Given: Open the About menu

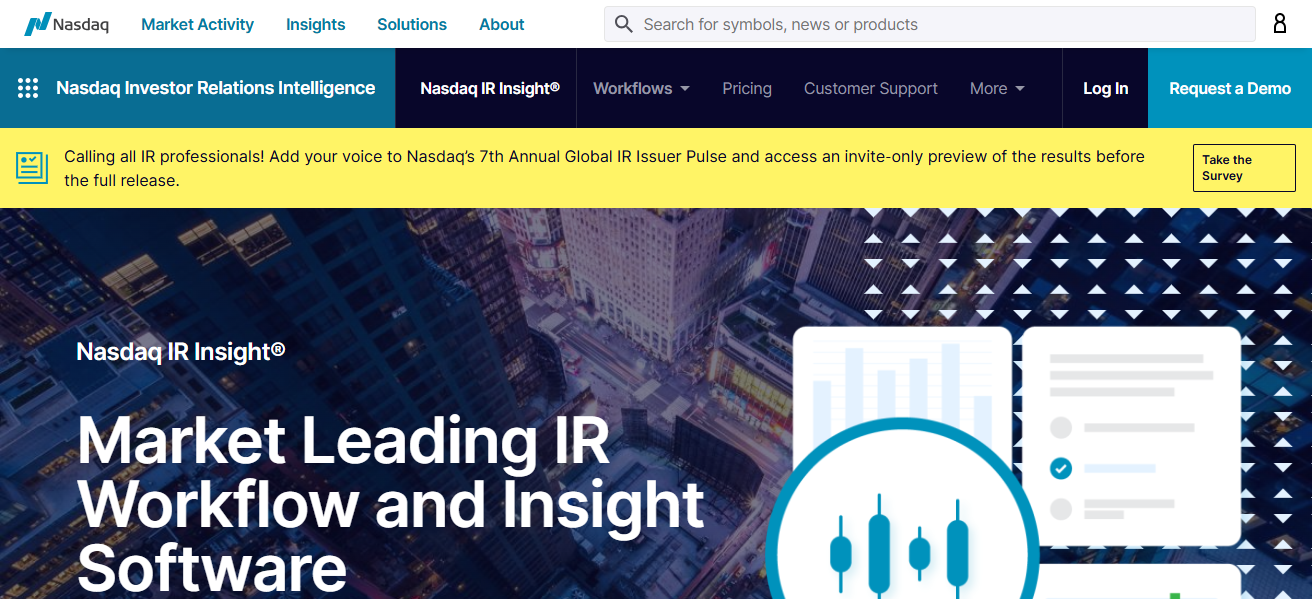Looking at the screenshot, I should point(501,24).
